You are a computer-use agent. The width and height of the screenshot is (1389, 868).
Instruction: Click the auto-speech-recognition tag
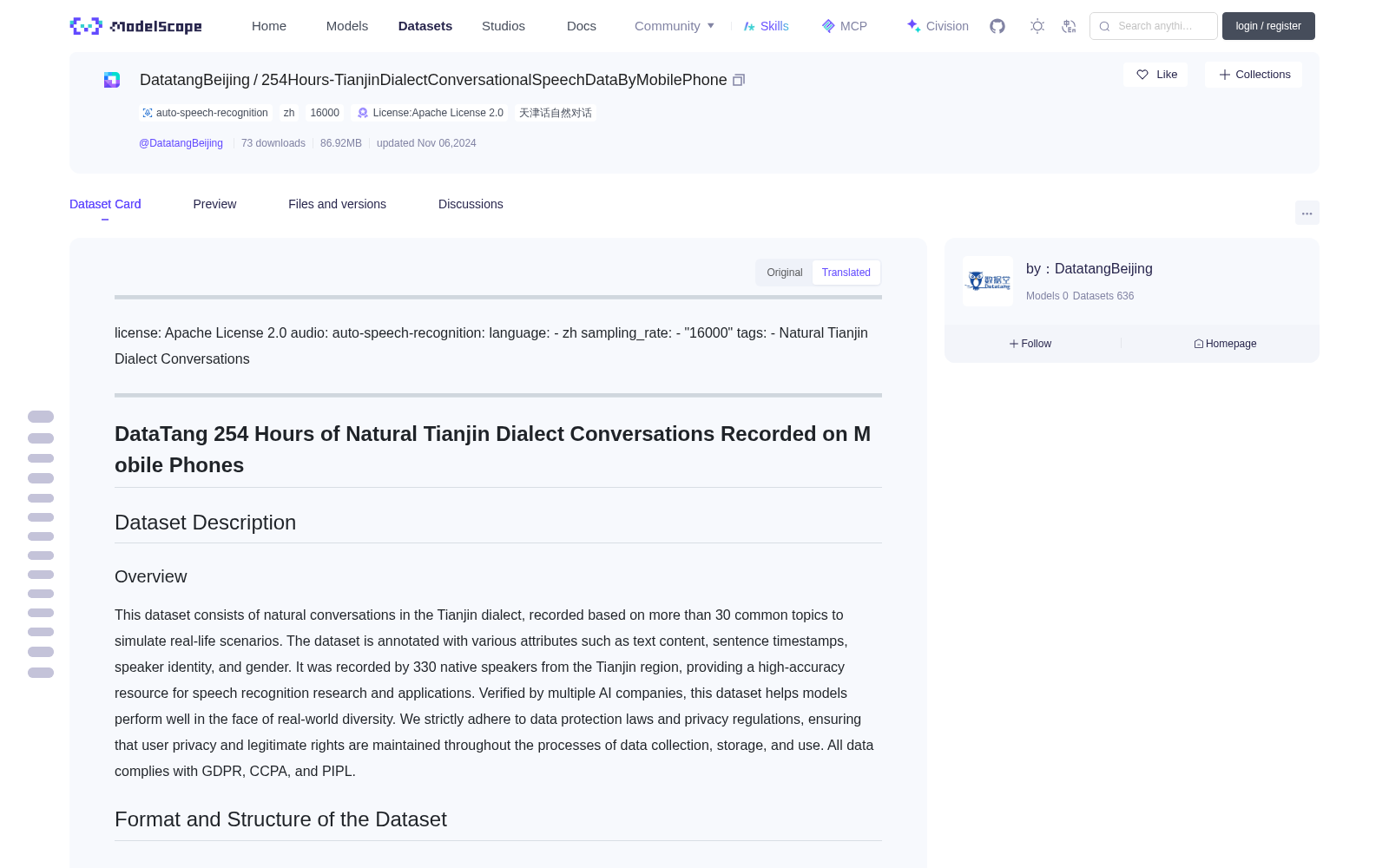click(x=206, y=113)
